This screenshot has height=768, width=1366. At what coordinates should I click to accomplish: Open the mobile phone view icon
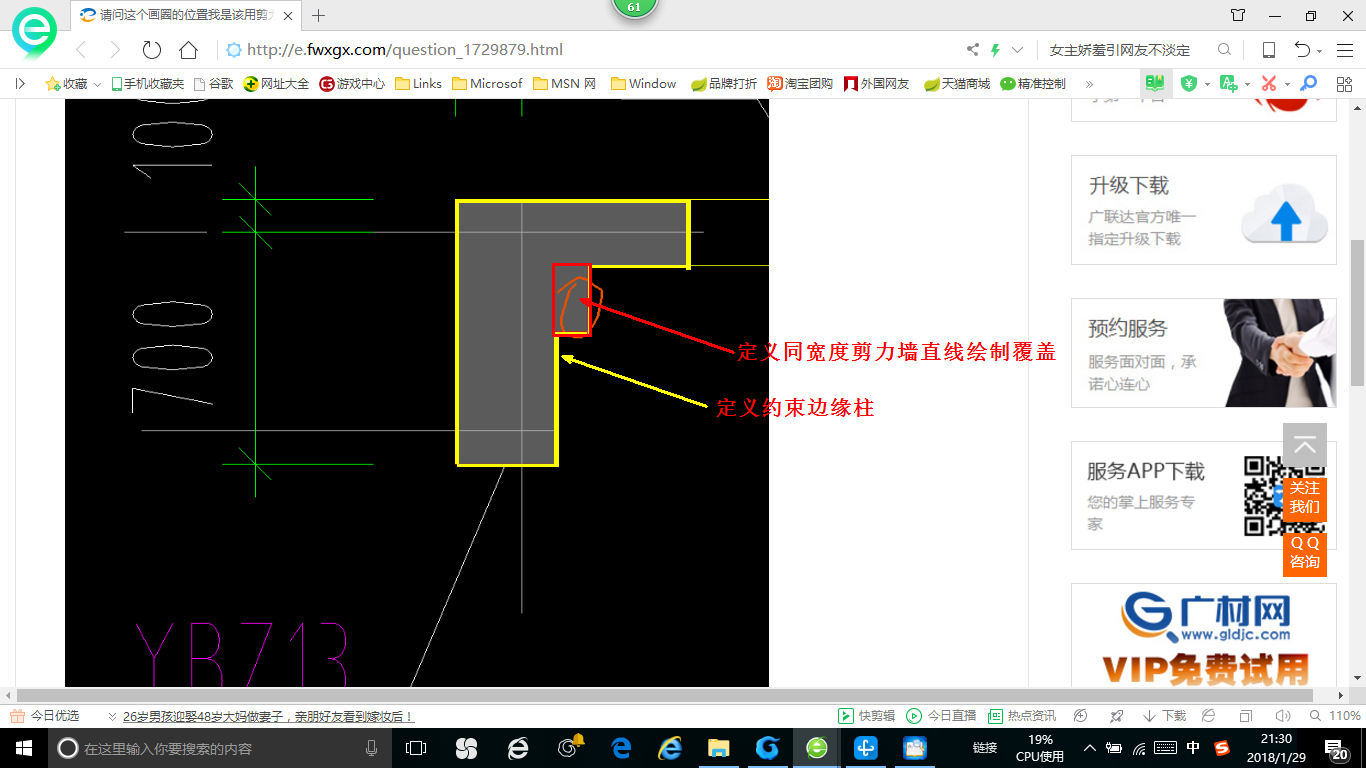coord(1268,50)
